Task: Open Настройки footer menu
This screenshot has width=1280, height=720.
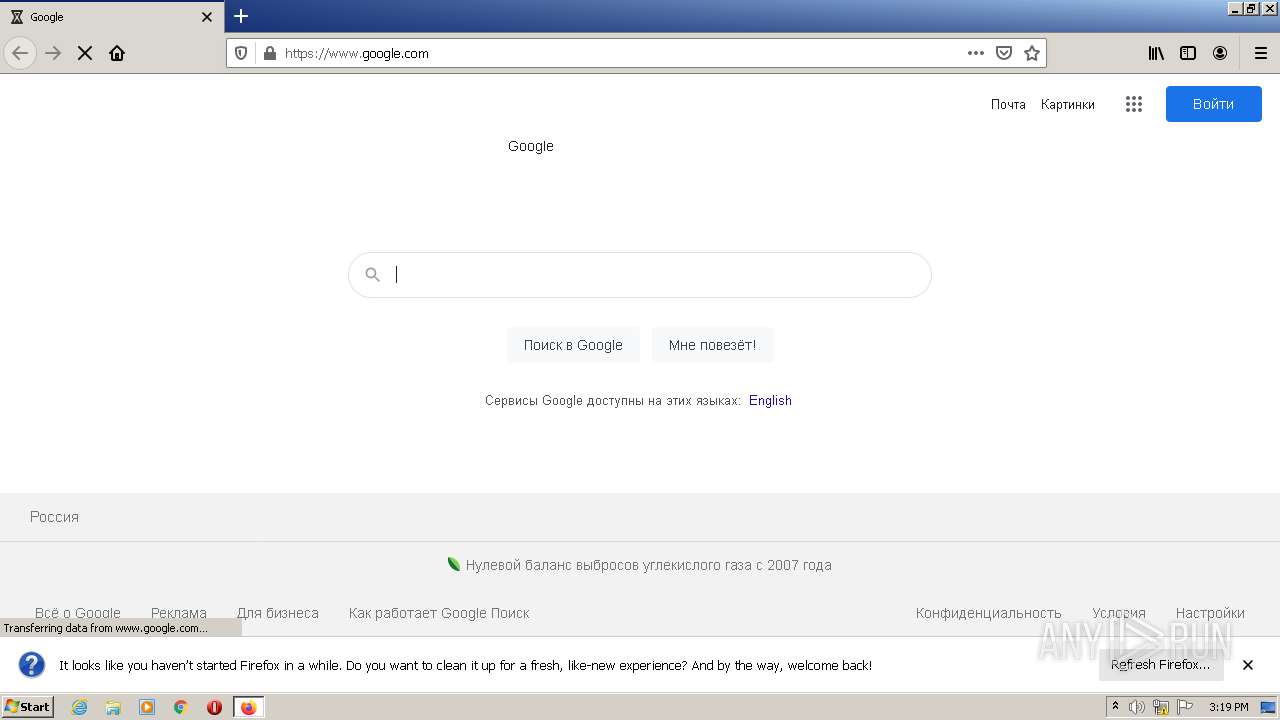Action: tap(1210, 613)
